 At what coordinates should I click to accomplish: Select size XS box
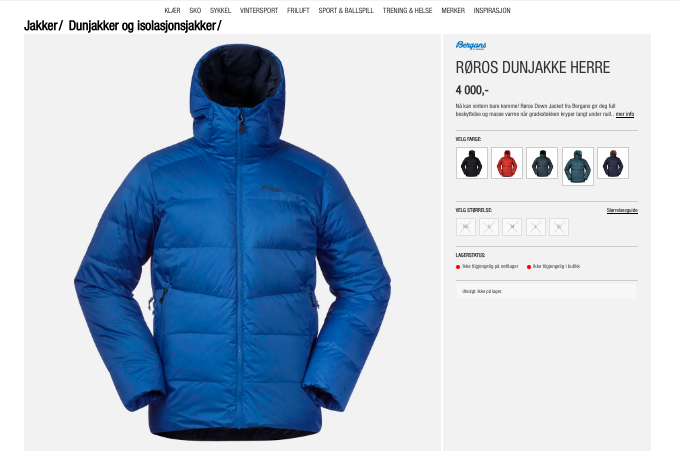(x=466, y=227)
